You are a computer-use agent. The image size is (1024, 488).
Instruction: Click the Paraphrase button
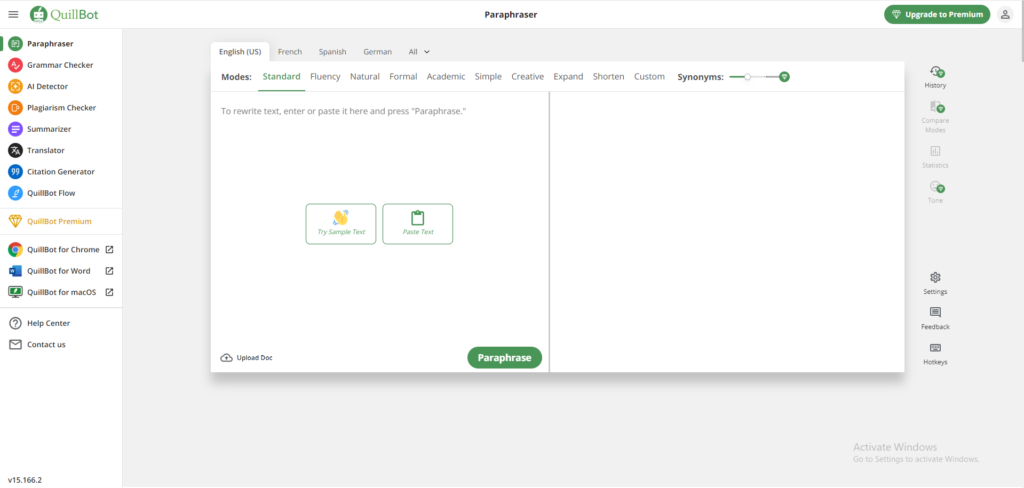click(x=505, y=357)
